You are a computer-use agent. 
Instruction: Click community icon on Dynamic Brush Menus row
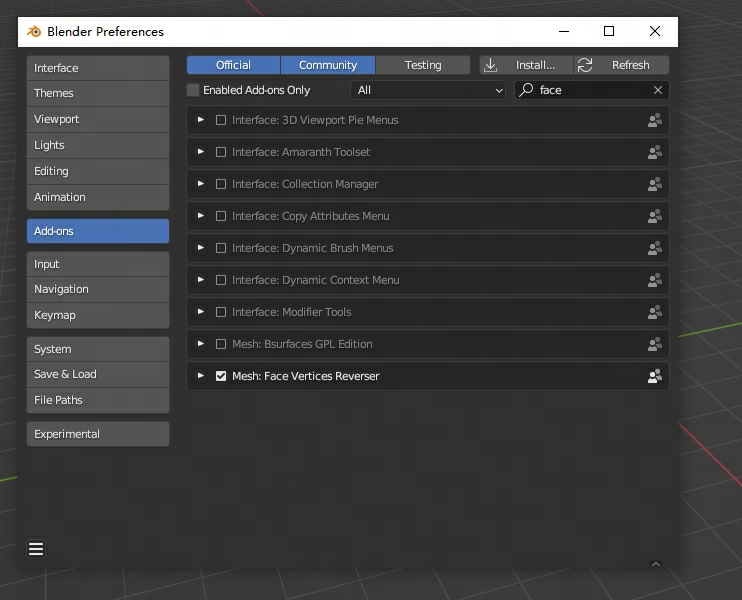coord(655,248)
